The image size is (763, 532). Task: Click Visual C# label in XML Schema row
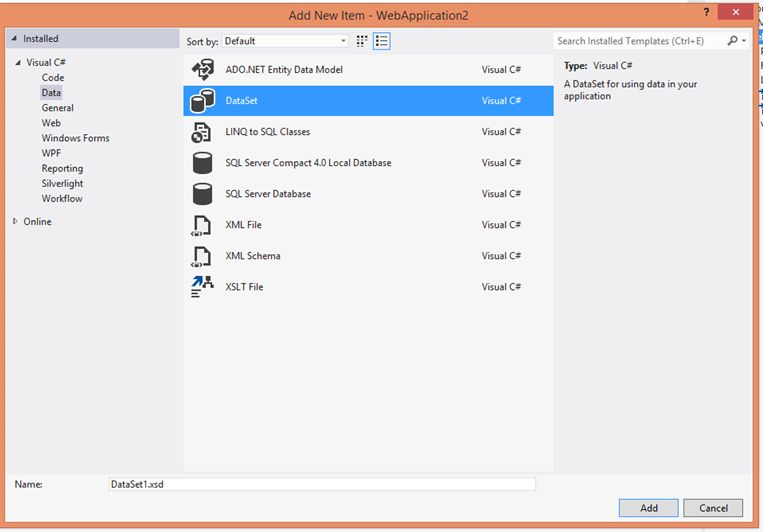click(x=501, y=256)
